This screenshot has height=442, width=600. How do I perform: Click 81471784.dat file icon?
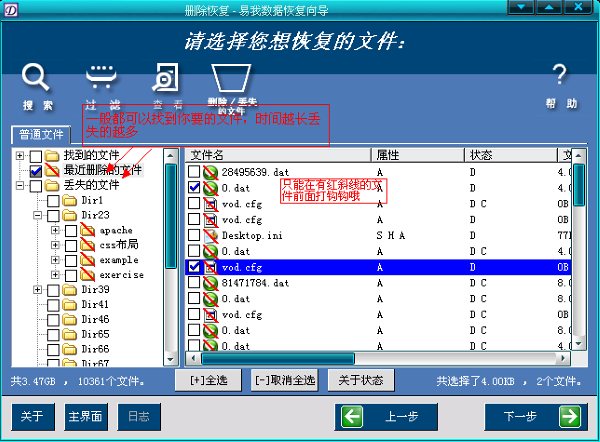tap(210, 283)
